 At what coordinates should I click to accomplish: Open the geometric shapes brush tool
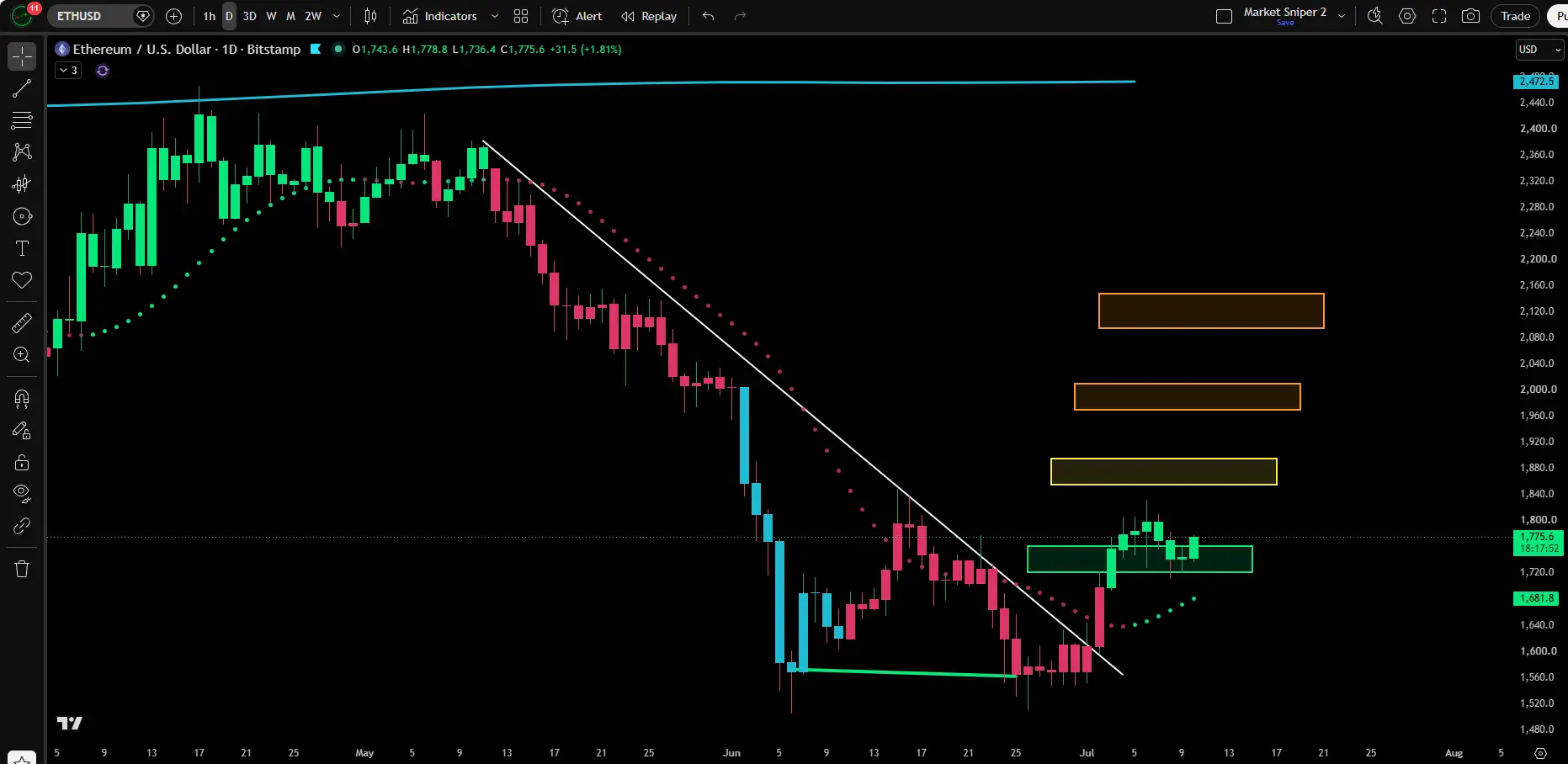(22, 216)
